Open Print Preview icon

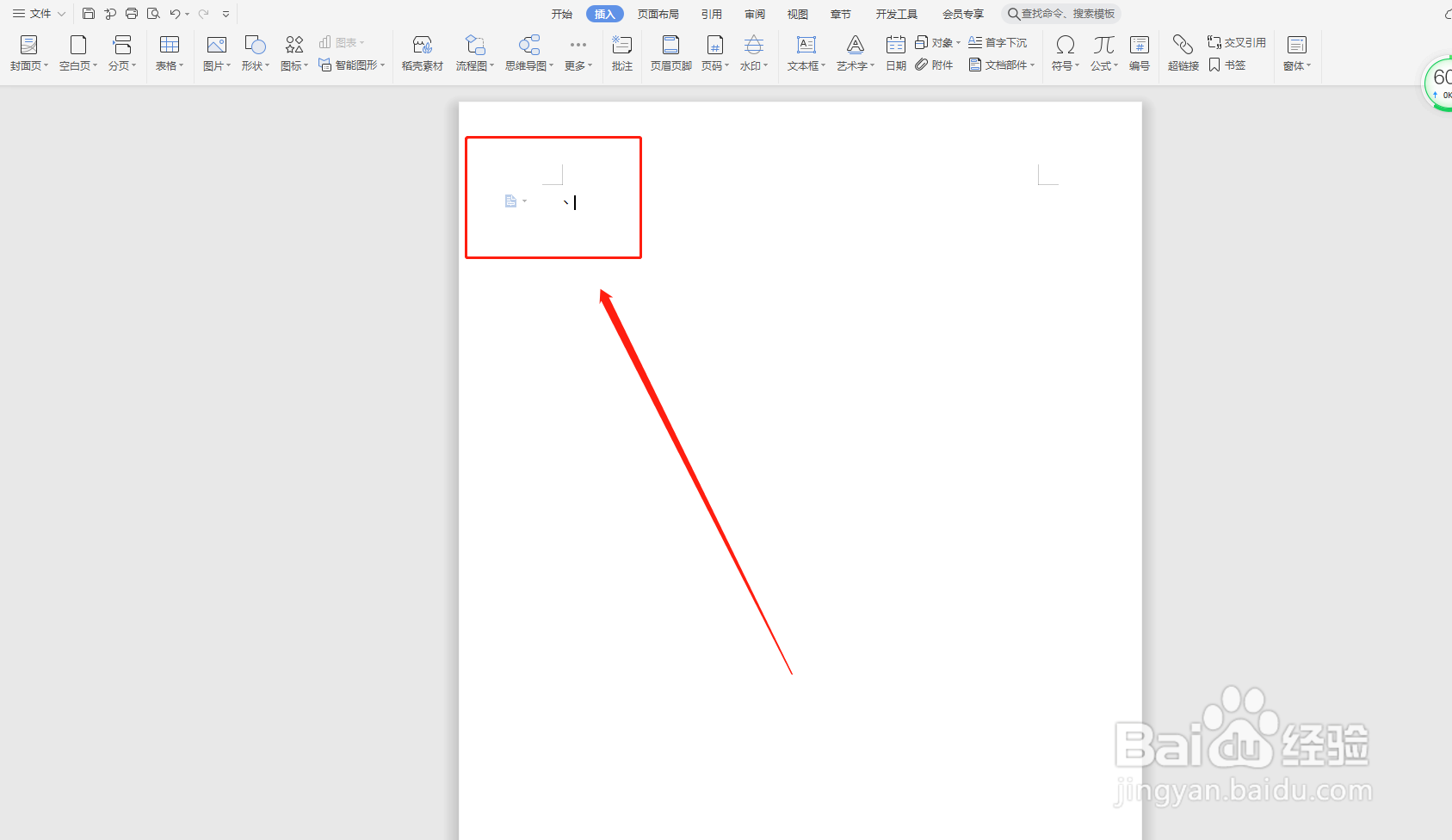click(x=153, y=14)
